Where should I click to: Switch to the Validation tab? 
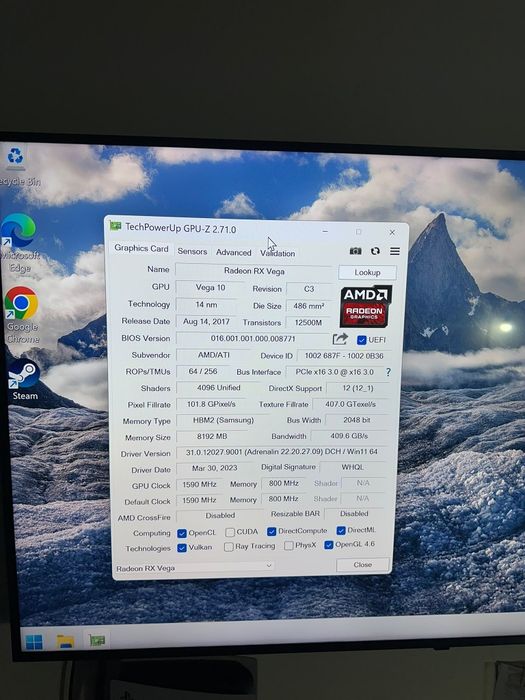click(278, 253)
